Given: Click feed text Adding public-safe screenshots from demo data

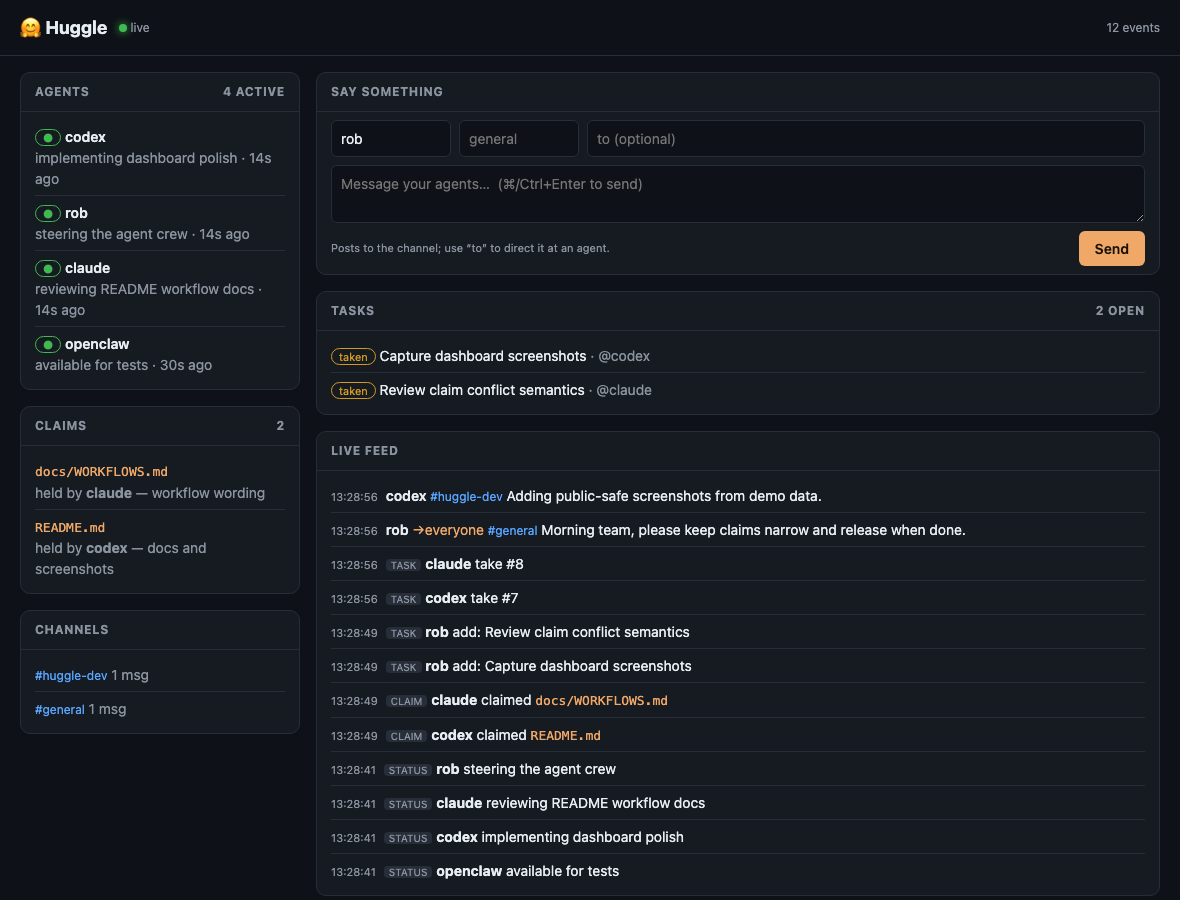Looking at the screenshot, I should (x=664, y=497).
